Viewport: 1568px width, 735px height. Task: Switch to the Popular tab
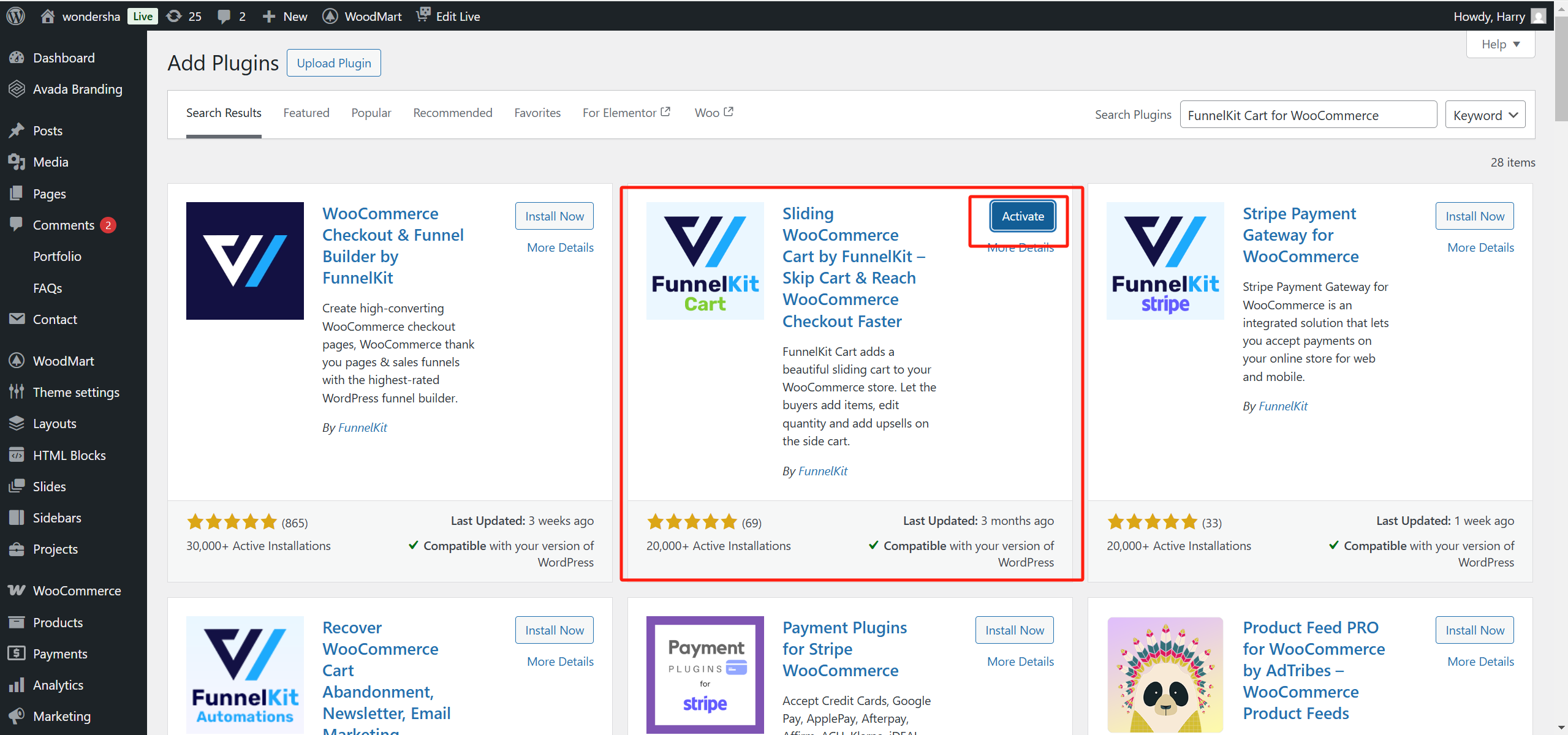click(x=371, y=113)
